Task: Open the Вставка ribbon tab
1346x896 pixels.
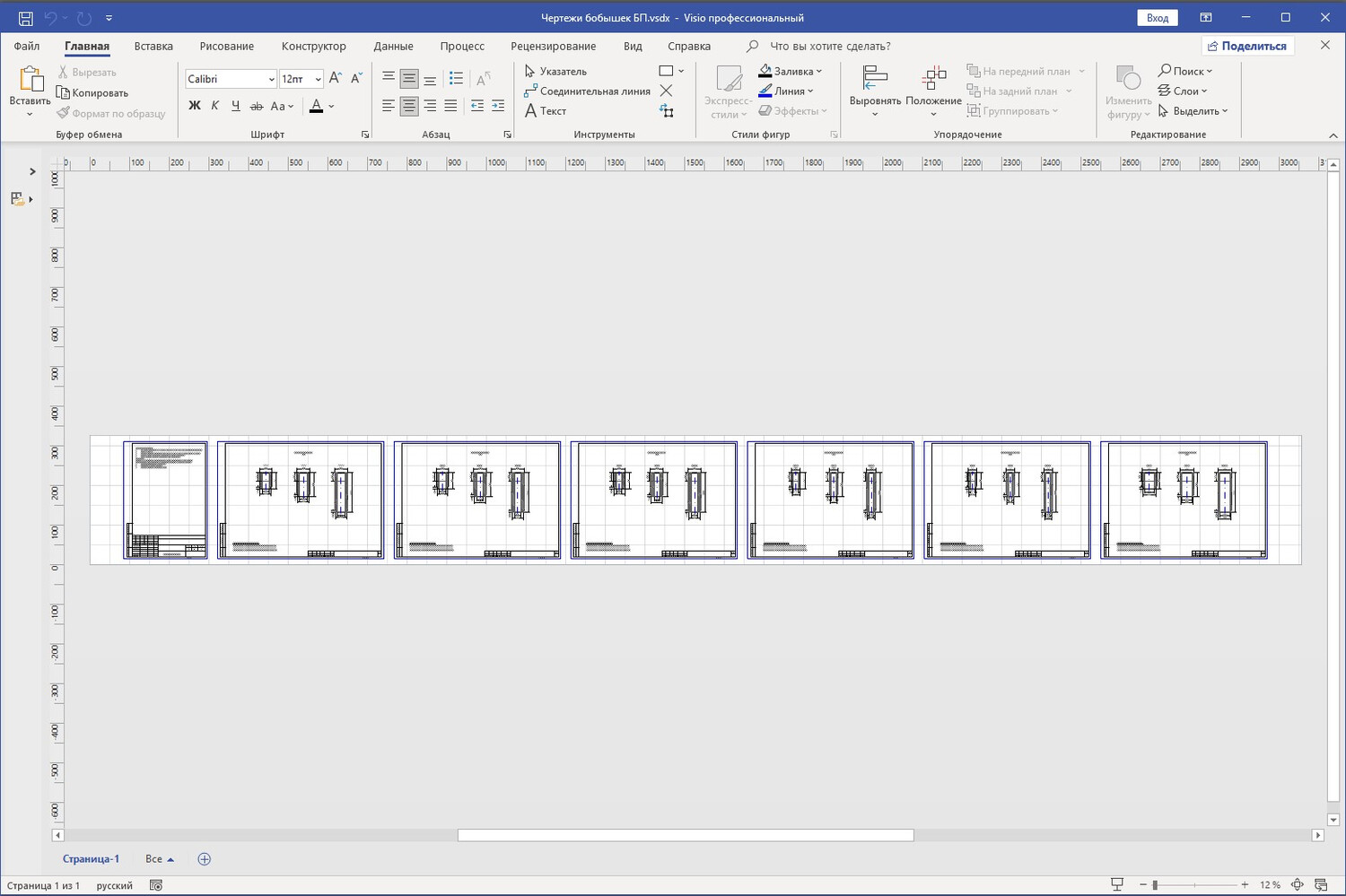Action: click(153, 46)
